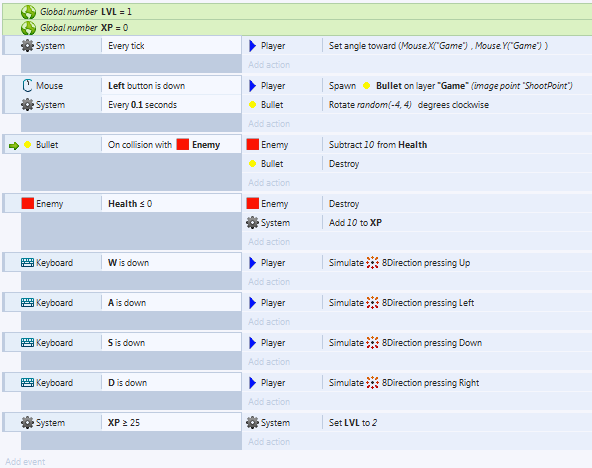Click the Keyboard icon for D is down
This screenshot has height=468, width=592.
click(27, 383)
